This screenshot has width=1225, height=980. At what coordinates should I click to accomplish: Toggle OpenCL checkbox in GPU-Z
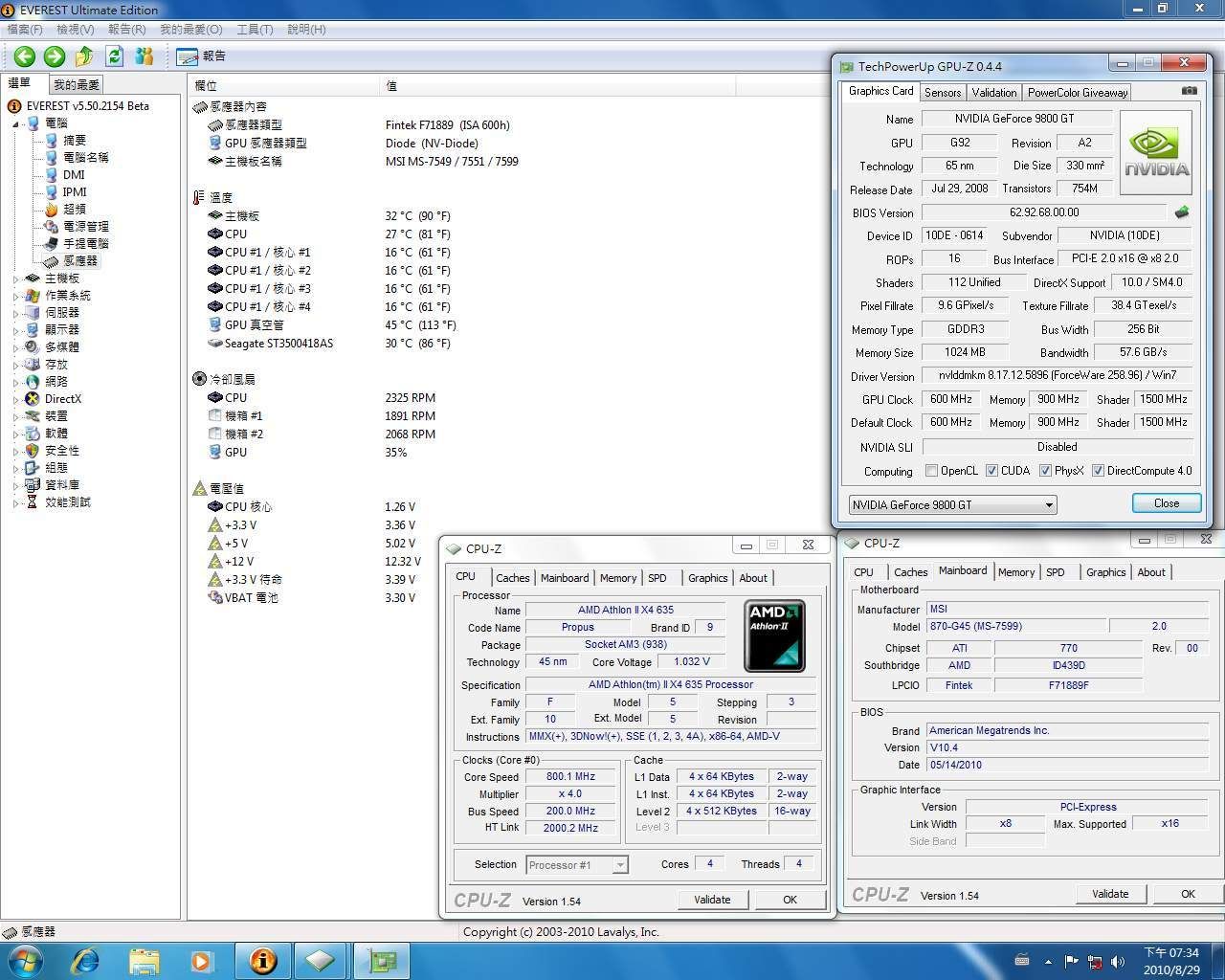[931, 470]
